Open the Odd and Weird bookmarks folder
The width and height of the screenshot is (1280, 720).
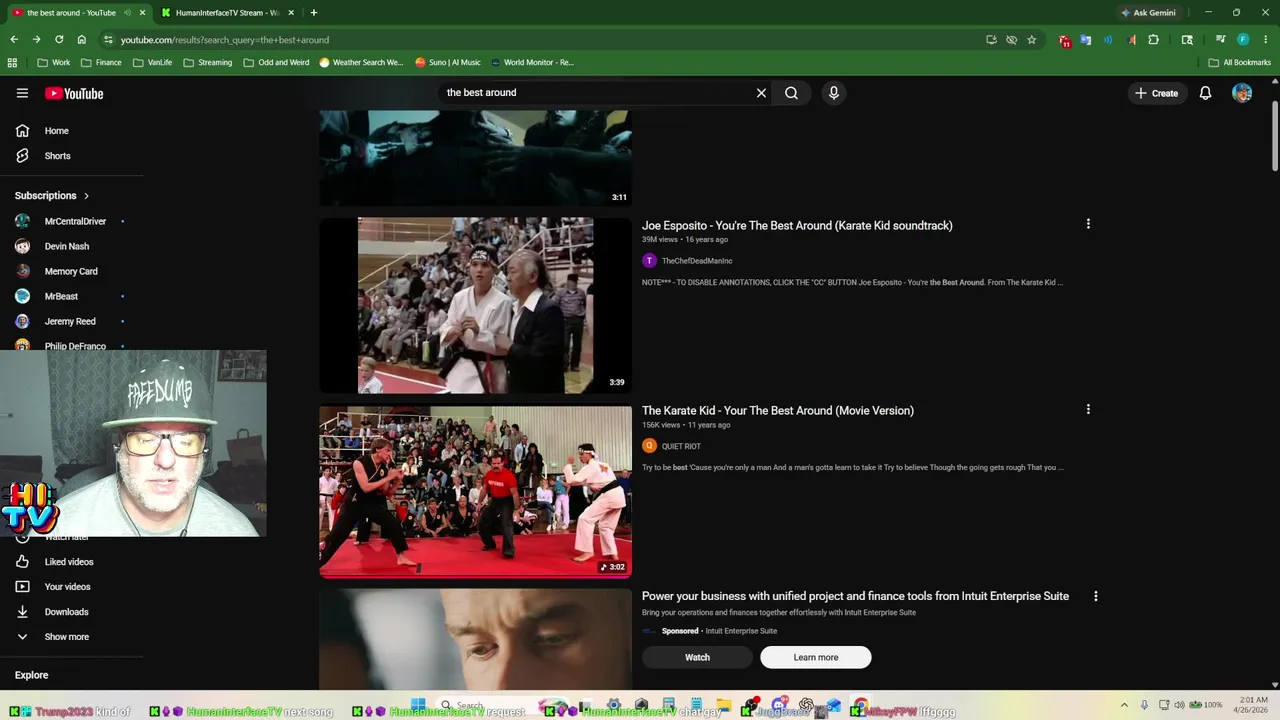[x=276, y=62]
